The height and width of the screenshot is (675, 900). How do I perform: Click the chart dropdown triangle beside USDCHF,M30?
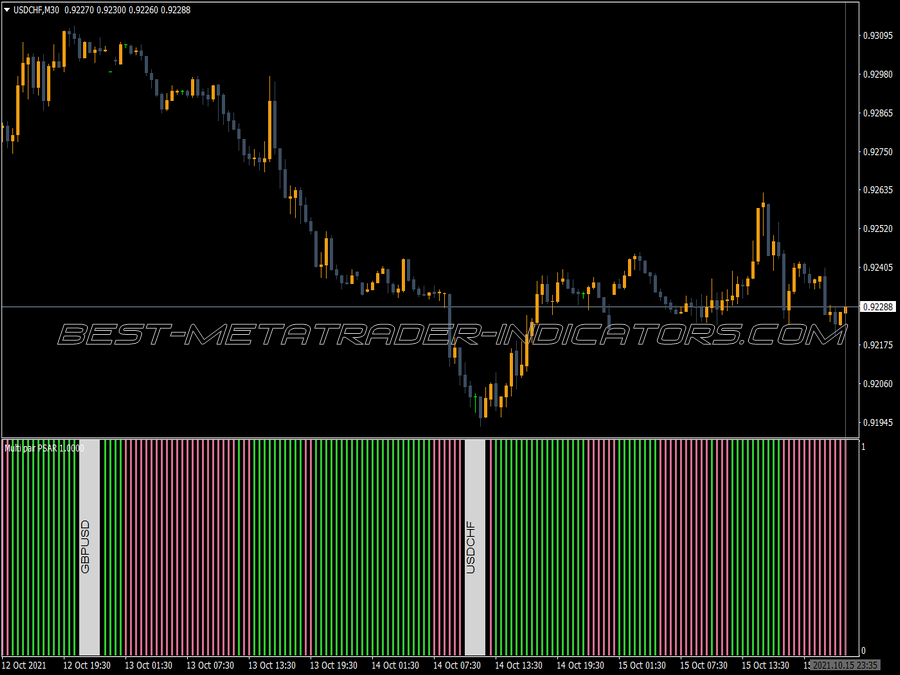pyautogui.click(x=7, y=10)
